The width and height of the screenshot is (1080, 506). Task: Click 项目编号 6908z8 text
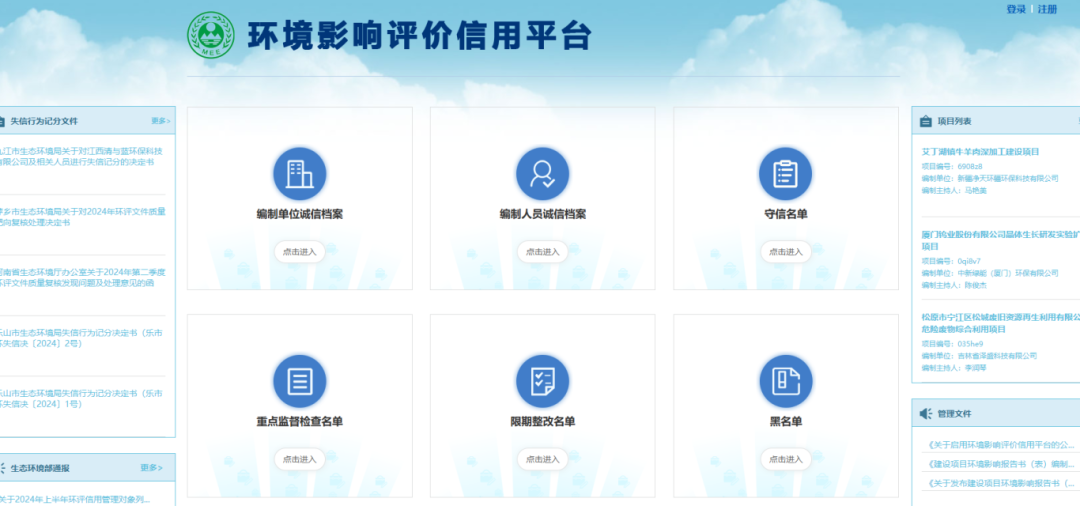(x=952, y=166)
